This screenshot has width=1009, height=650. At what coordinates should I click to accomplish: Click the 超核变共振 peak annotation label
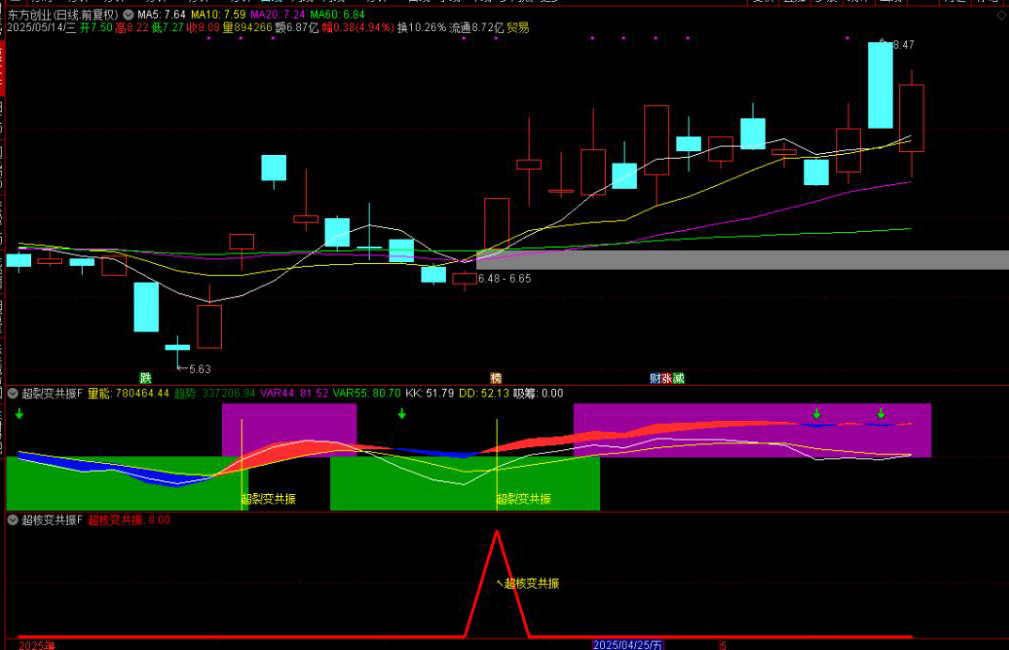[531, 584]
